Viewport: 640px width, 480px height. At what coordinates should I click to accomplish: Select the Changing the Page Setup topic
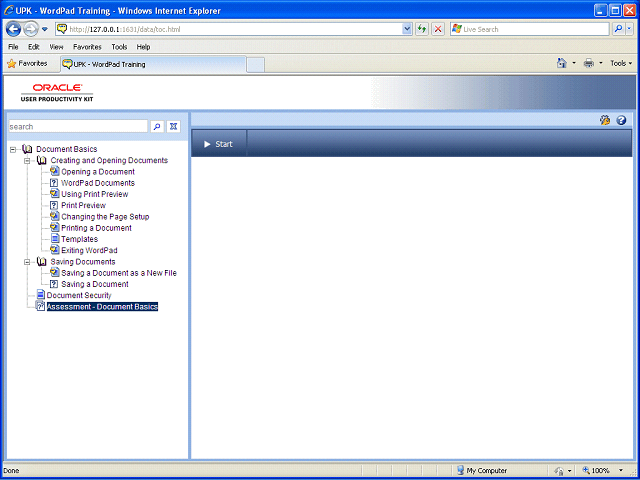pyautogui.click(x=105, y=217)
